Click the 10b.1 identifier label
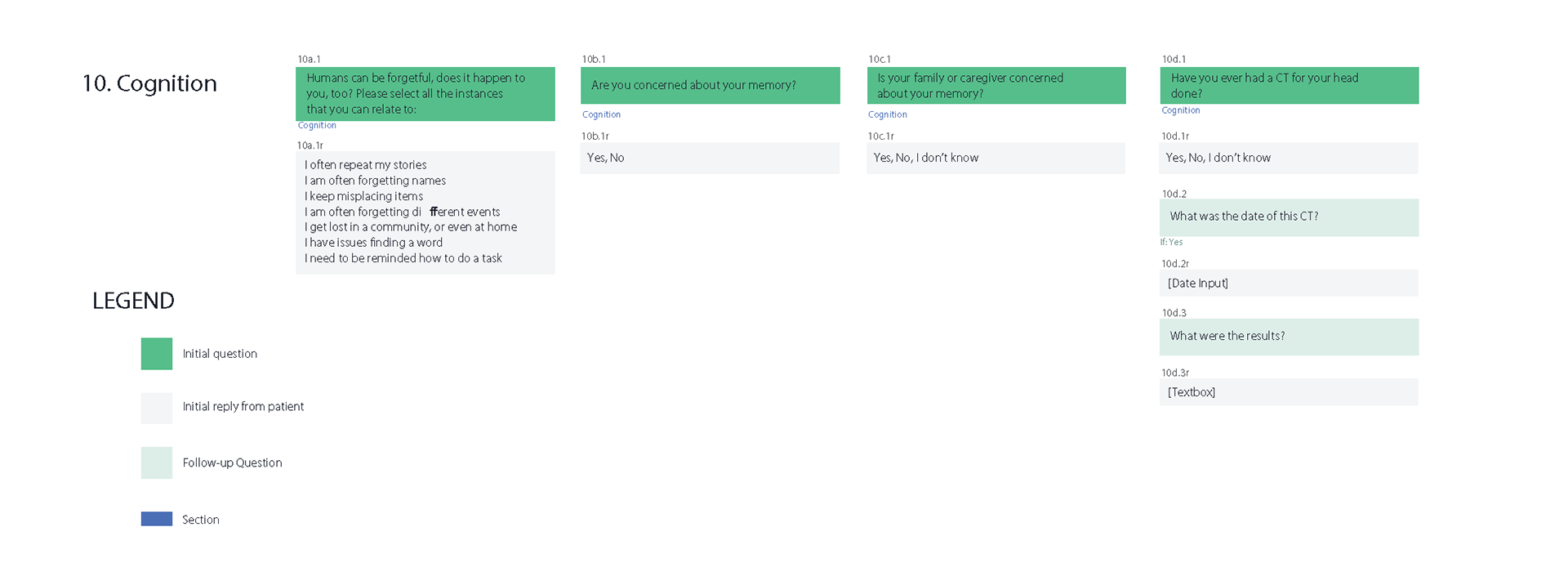This screenshot has width=1568, height=563. pos(594,60)
